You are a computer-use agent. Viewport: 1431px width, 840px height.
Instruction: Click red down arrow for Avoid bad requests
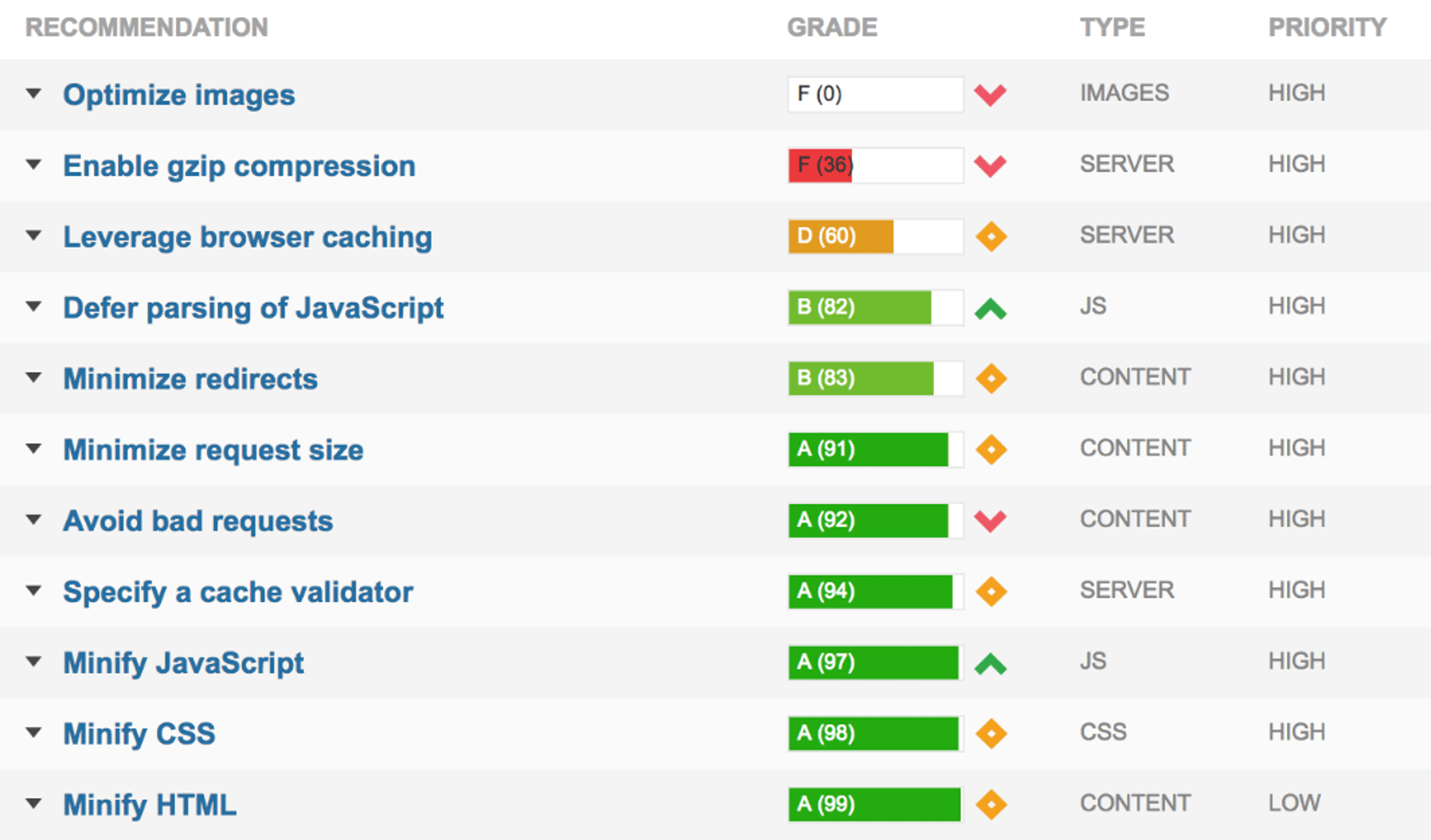coord(990,520)
